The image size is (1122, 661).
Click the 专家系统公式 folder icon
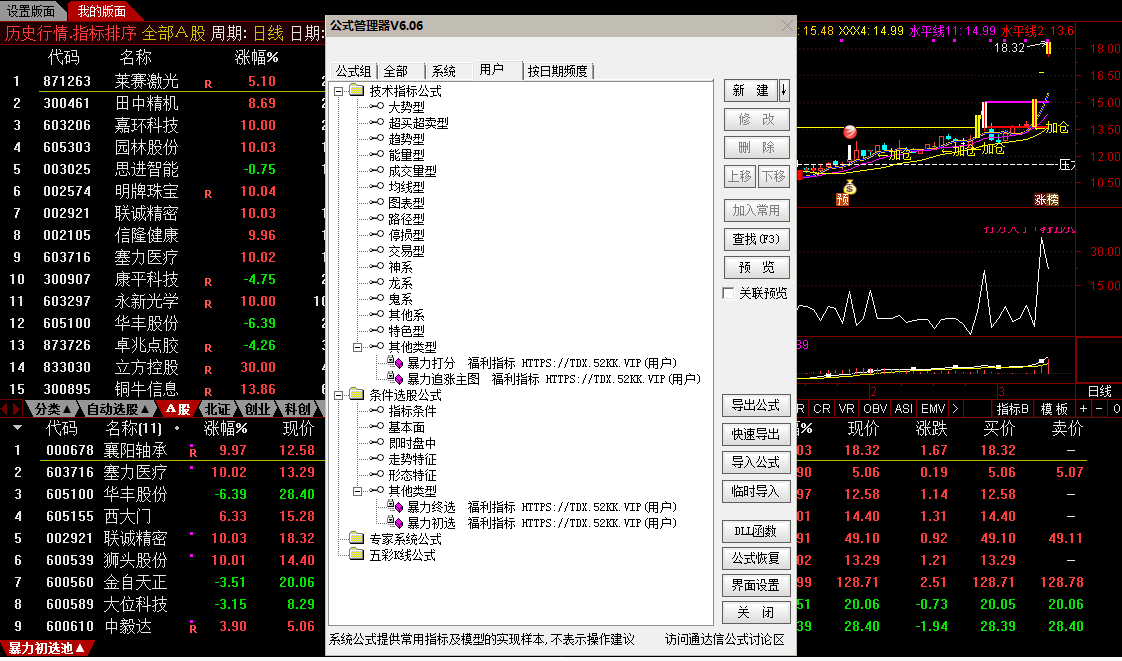point(356,539)
